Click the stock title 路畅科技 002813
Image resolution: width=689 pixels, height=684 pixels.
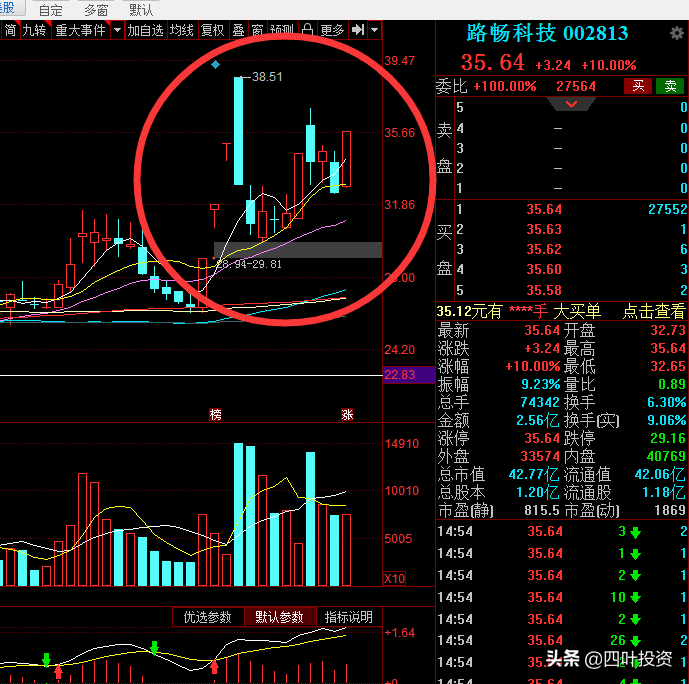(x=548, y=33)
